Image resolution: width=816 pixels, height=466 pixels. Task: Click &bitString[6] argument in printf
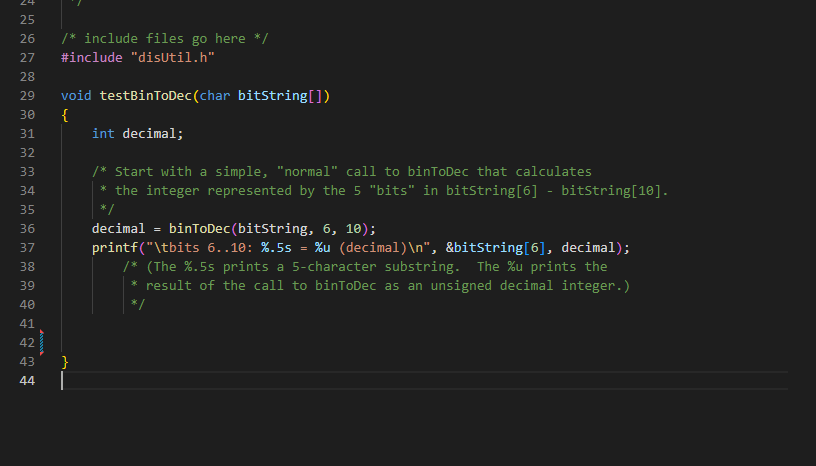point(496,248)
